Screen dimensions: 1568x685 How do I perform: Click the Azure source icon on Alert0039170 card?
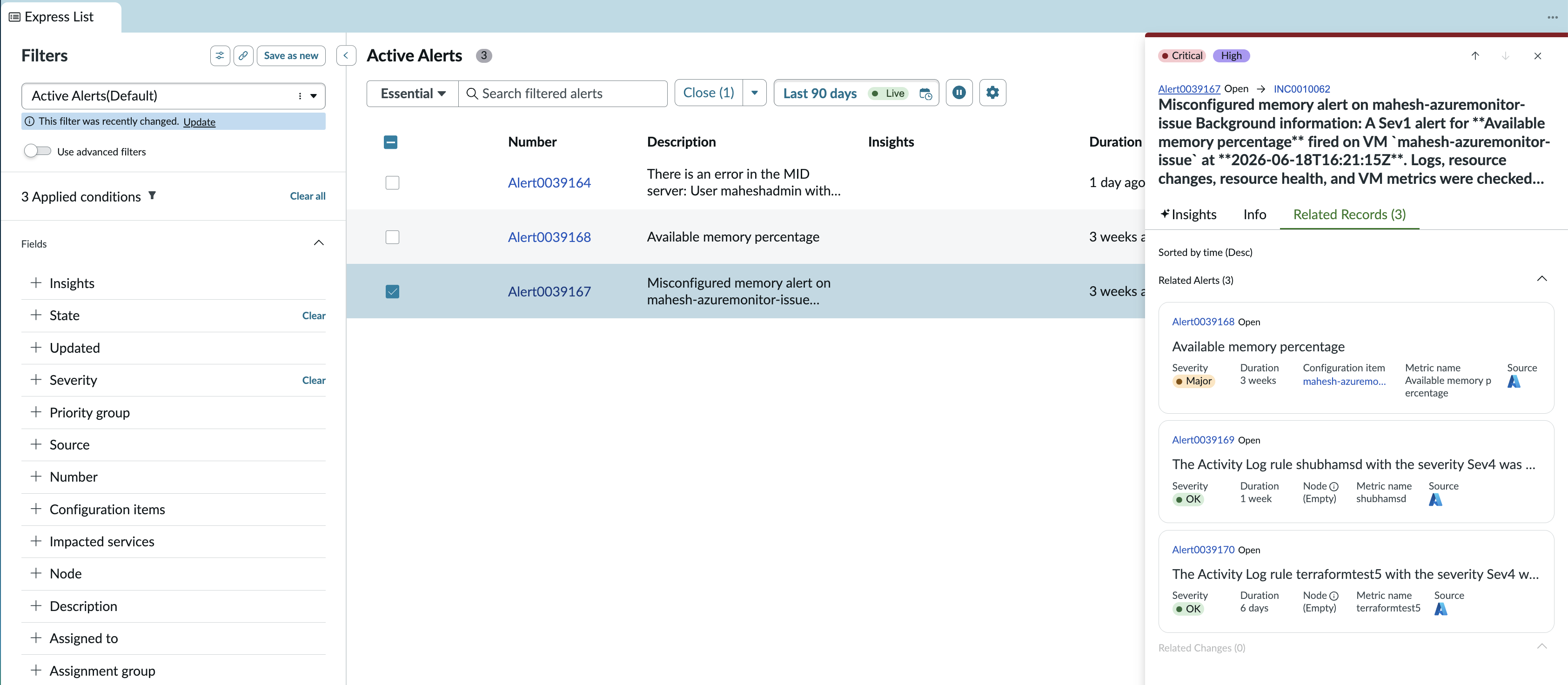click(1441, 609)
